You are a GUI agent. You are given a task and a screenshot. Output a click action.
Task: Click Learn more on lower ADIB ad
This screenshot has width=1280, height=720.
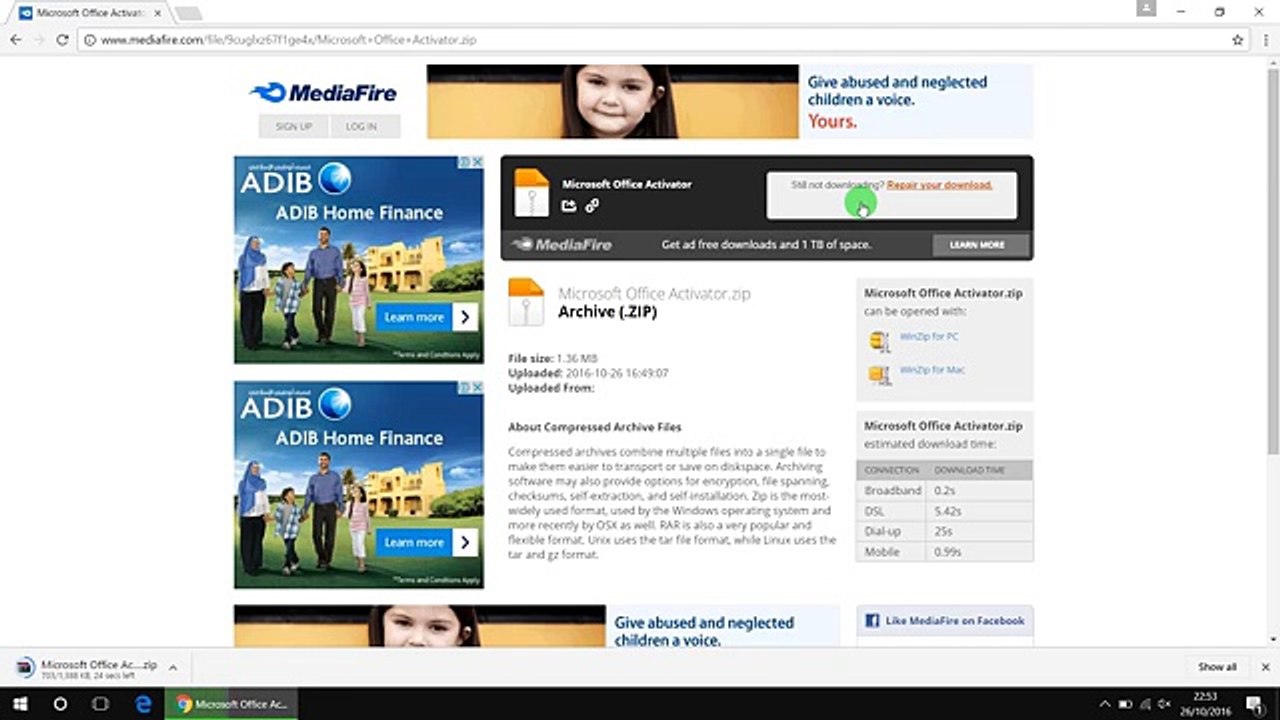(x=427, y=542)
